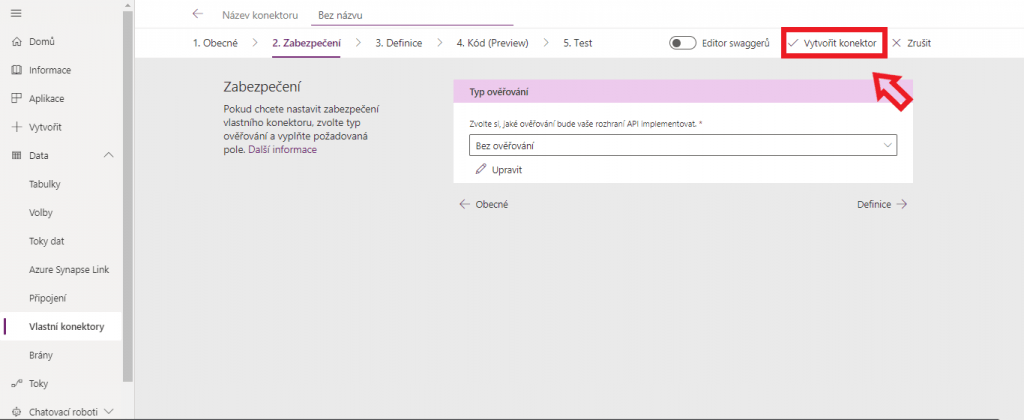Go to the 1. Obecné step
This screenshot has width=1024, height=420.
coord(215,43)
